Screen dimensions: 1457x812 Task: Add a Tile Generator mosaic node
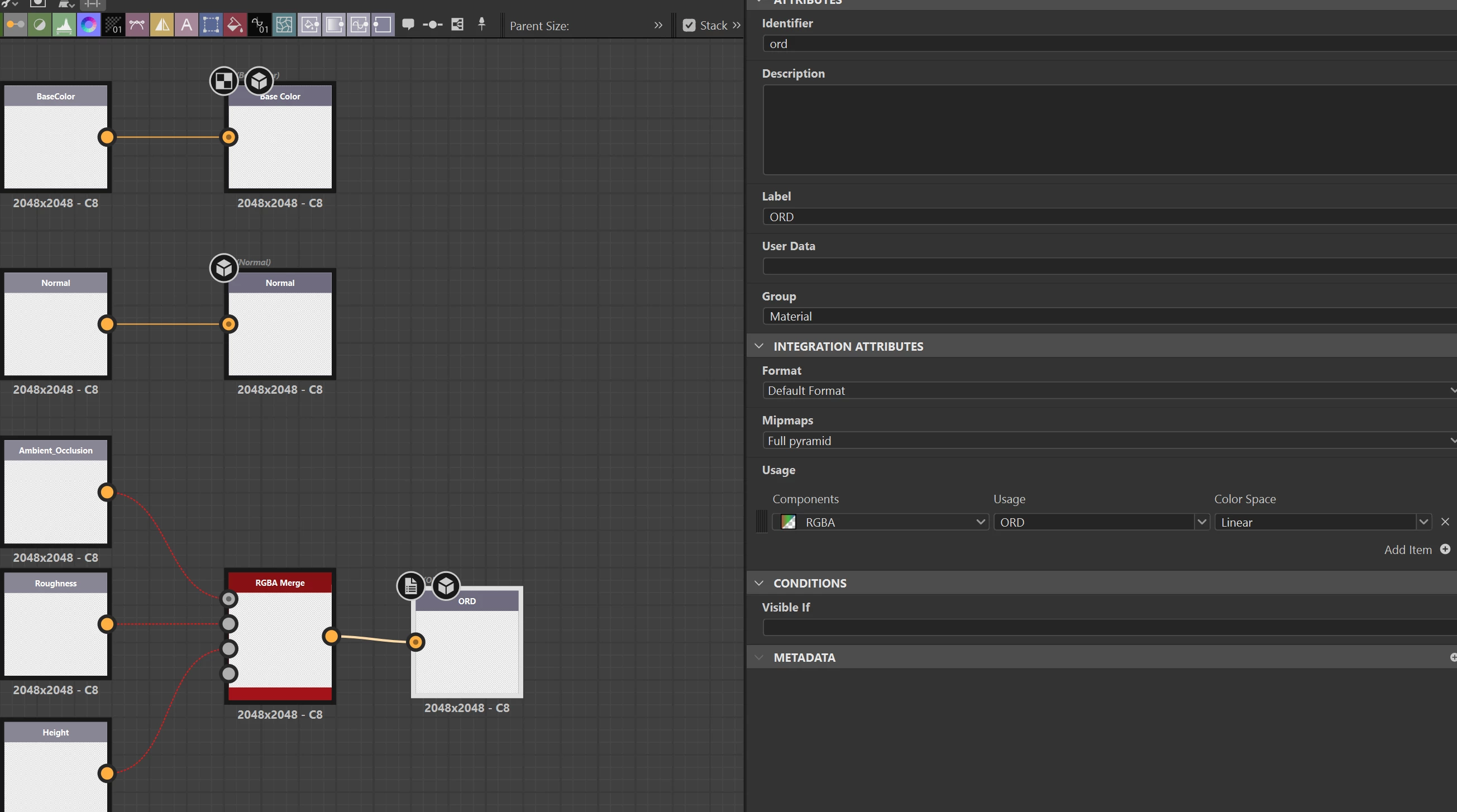pos(284,25)
